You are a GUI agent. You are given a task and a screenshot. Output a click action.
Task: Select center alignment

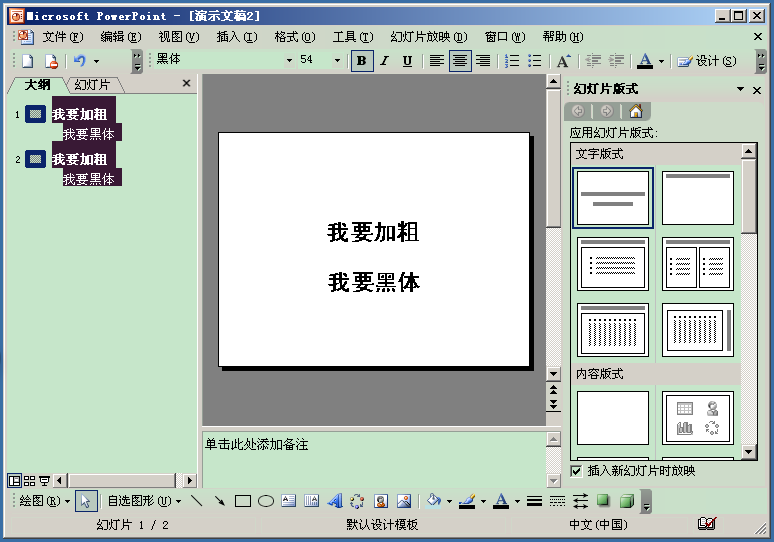[460, 61]
